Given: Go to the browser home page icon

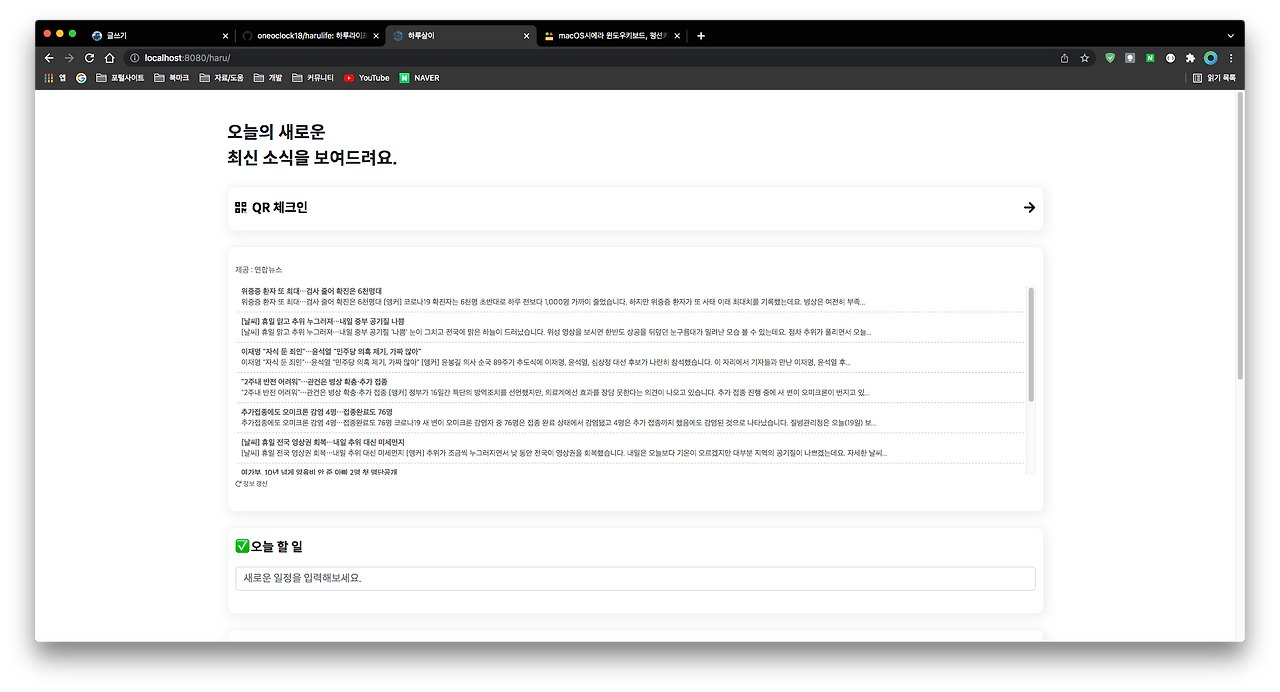Looking at the screenshot, I should coord(110,58).
